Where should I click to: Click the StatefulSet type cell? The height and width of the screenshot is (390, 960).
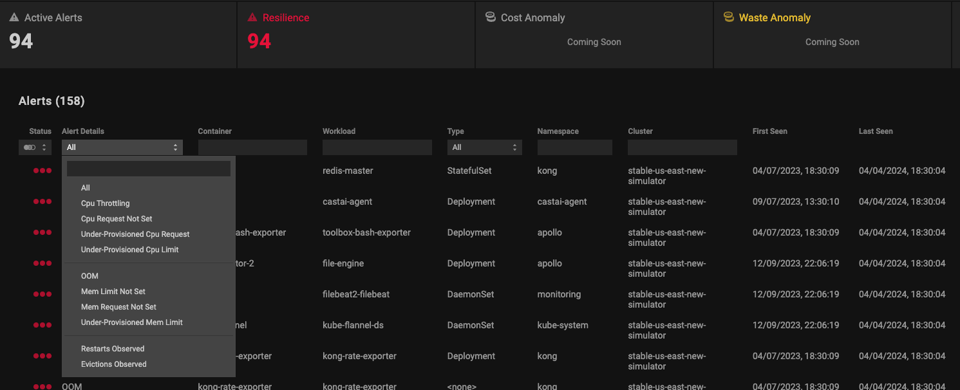[x=470, y=171]
